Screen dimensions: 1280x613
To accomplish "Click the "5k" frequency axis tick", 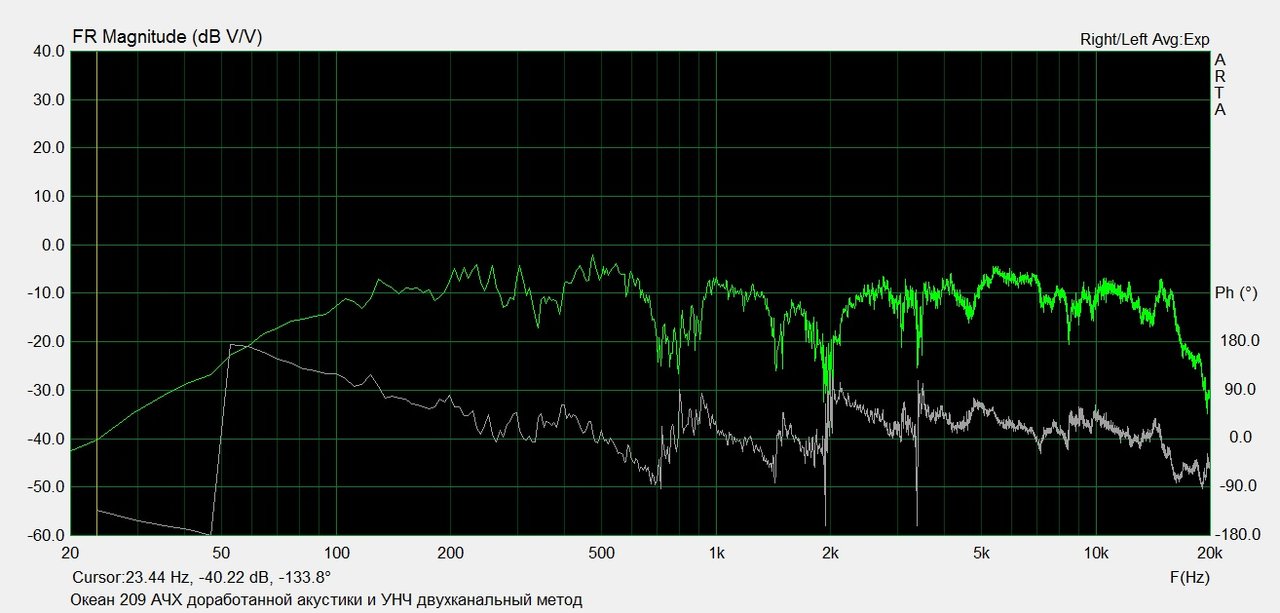I will point(981,554).
